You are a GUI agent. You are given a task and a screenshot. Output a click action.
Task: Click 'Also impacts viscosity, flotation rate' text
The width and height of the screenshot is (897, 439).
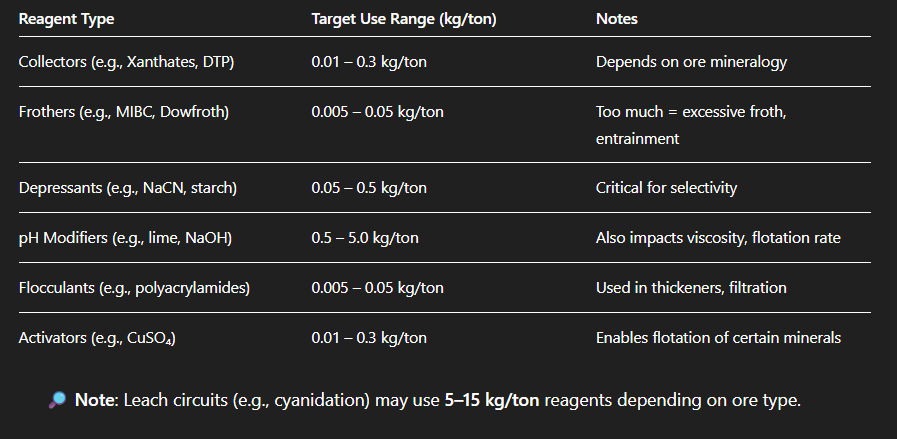pyautogui.click(x=718, y=238)
